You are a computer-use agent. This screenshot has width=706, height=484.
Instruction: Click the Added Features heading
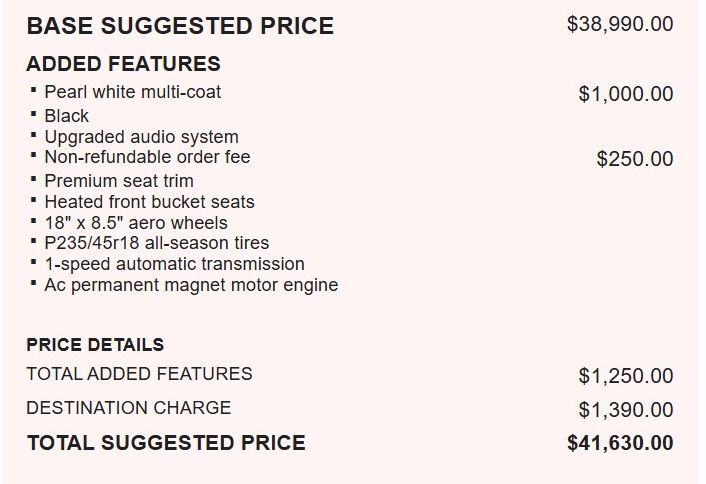pyautogui.click(x=123, y=63)
